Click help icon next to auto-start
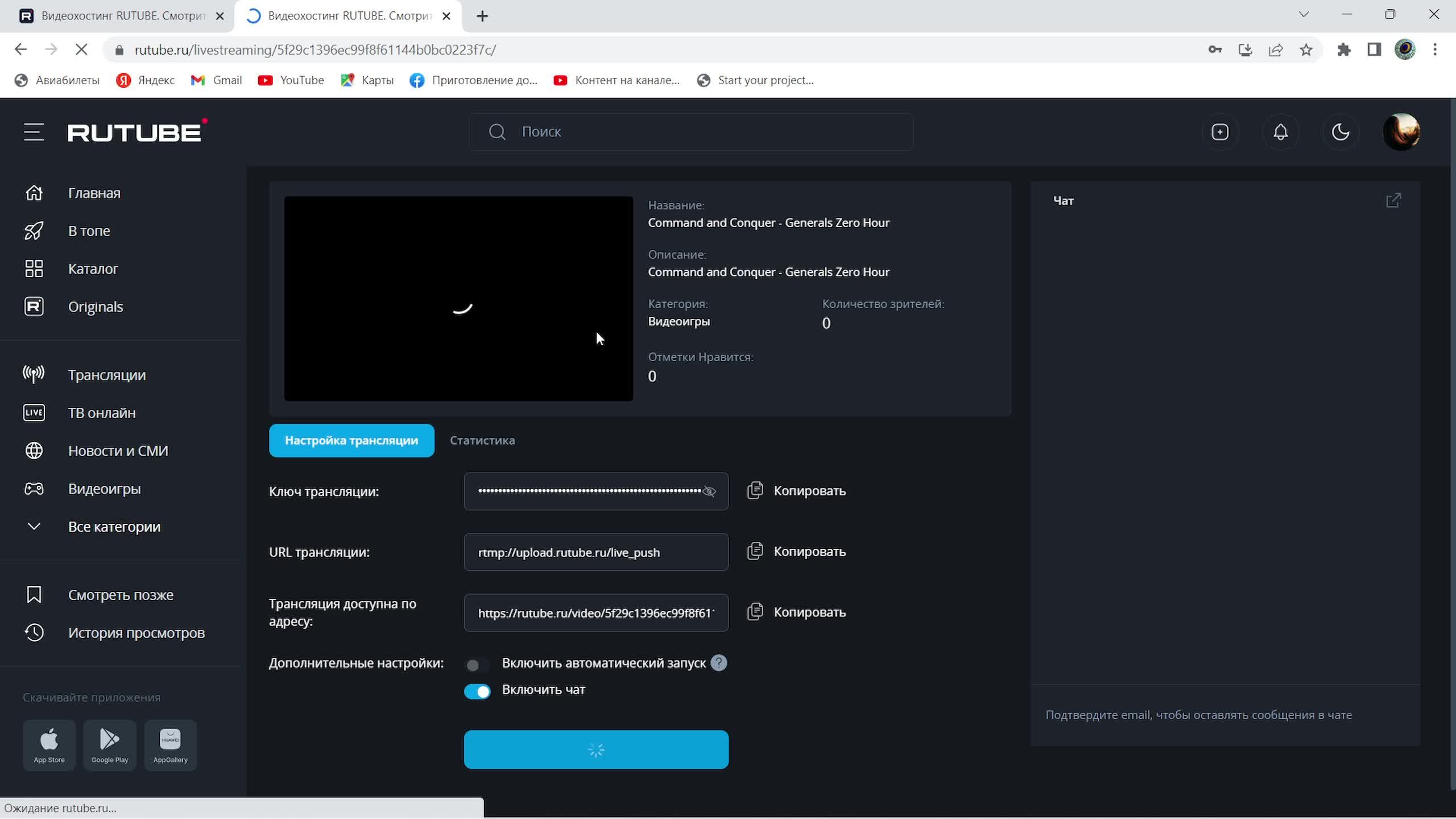1456x819 pixels. (718, 663)
